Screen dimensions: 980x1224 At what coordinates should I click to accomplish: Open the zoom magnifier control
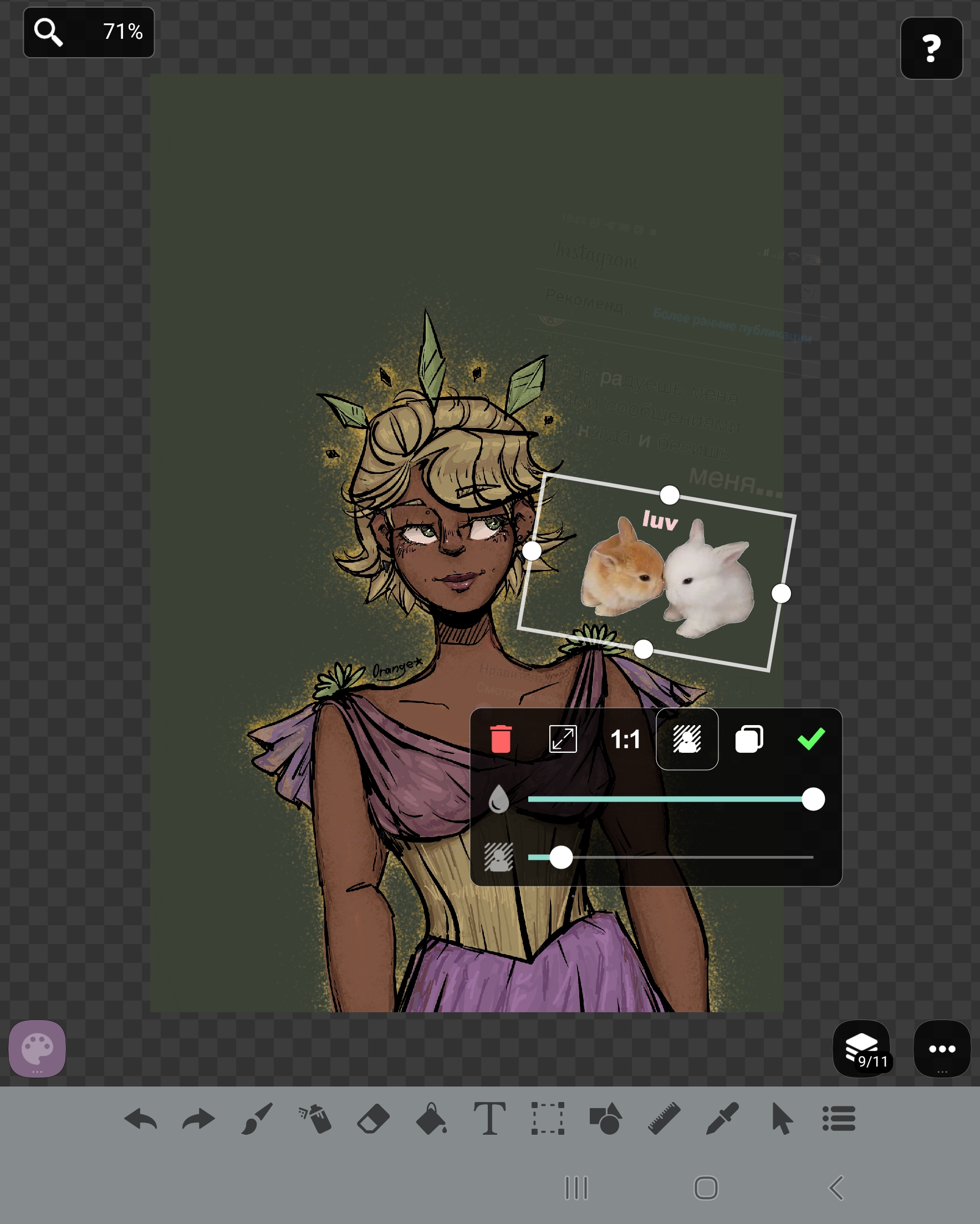coord(48,32)
